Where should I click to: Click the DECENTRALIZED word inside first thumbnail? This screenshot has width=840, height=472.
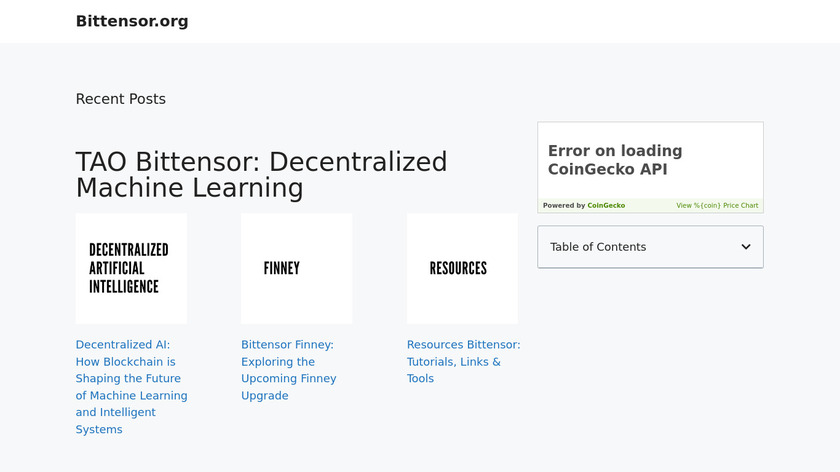129,250
